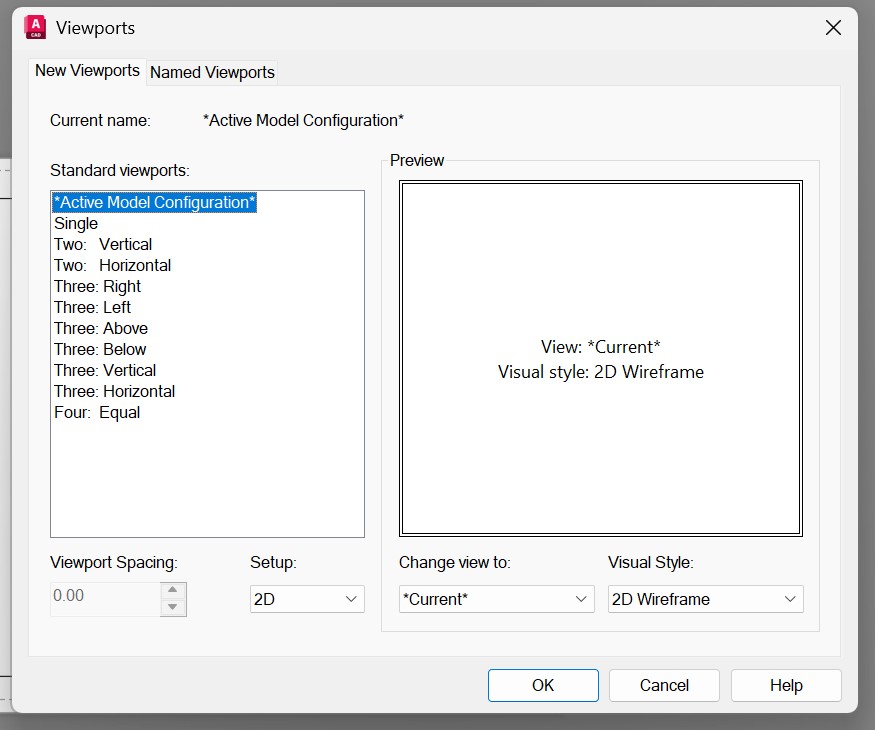Choose Three: Below viewport layout
875x730 pixels.
click(100, 349)
